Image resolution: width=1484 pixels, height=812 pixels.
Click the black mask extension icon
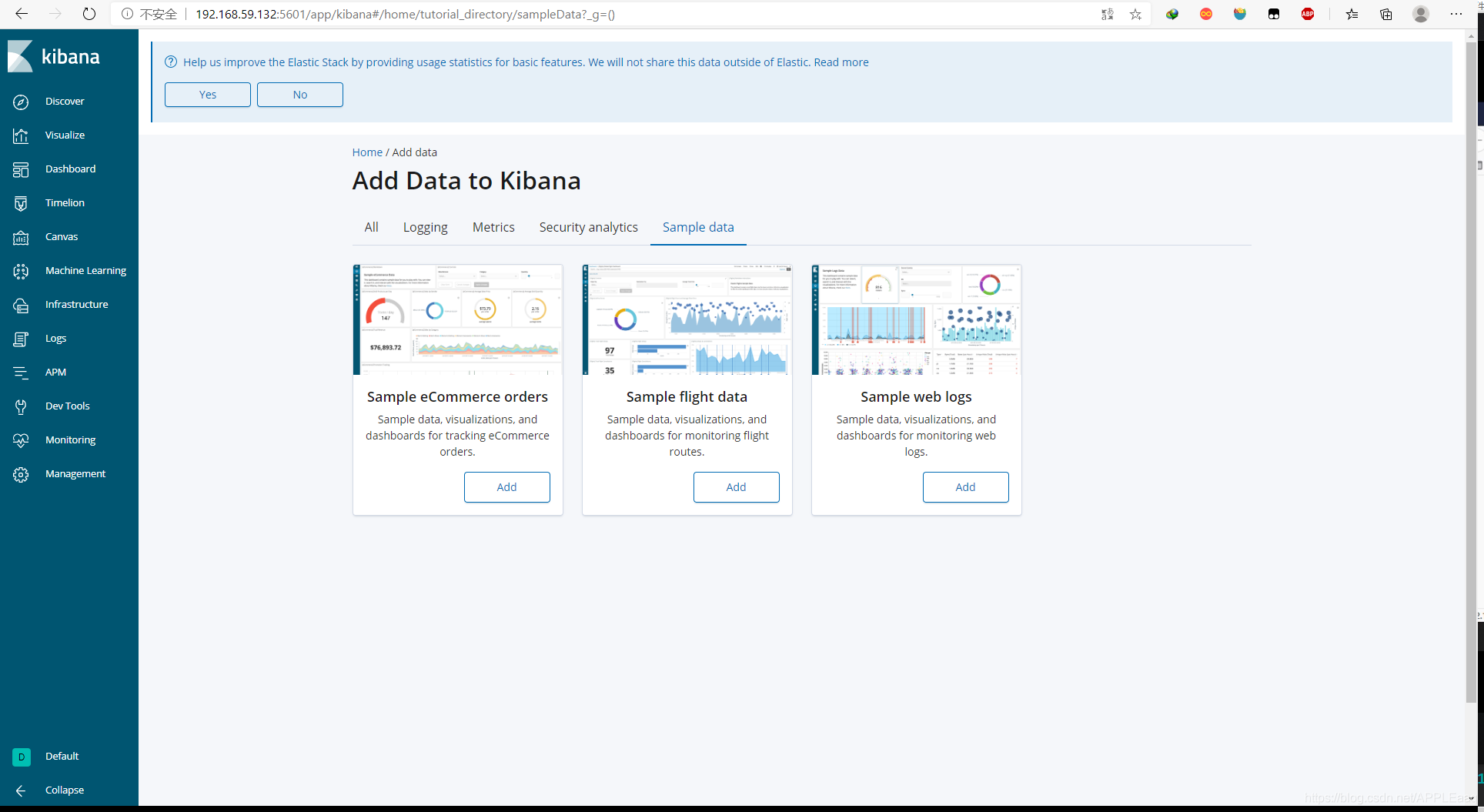tap(1274, 14)
